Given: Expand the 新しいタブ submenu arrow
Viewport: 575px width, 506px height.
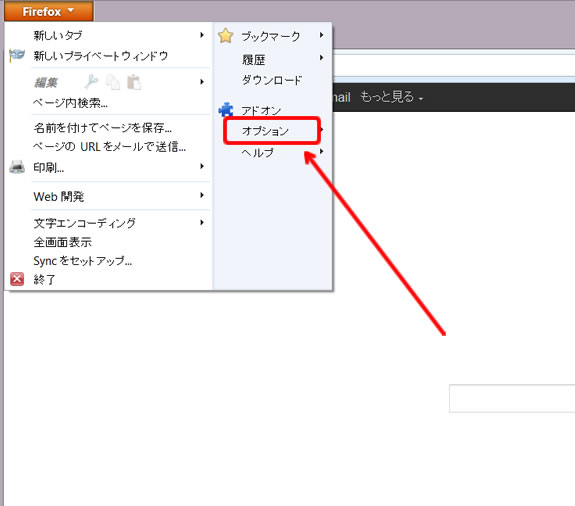Looking at the screenshot, I should point(202,35).
